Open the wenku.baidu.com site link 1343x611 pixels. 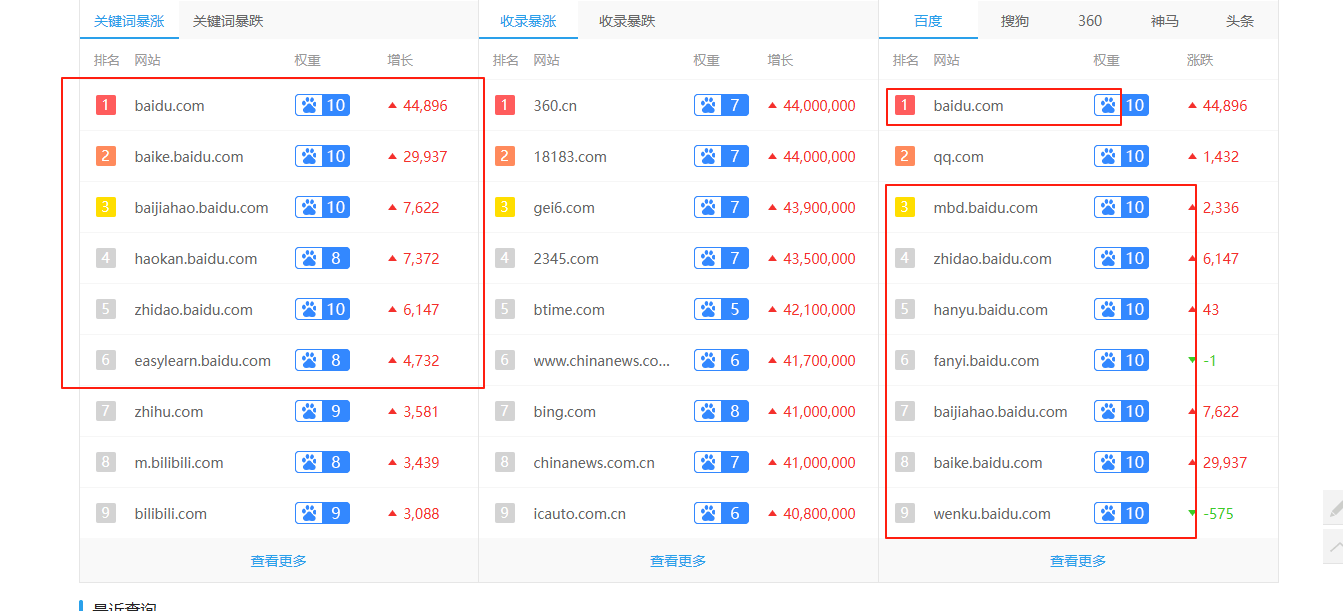(x=992, y=513)
